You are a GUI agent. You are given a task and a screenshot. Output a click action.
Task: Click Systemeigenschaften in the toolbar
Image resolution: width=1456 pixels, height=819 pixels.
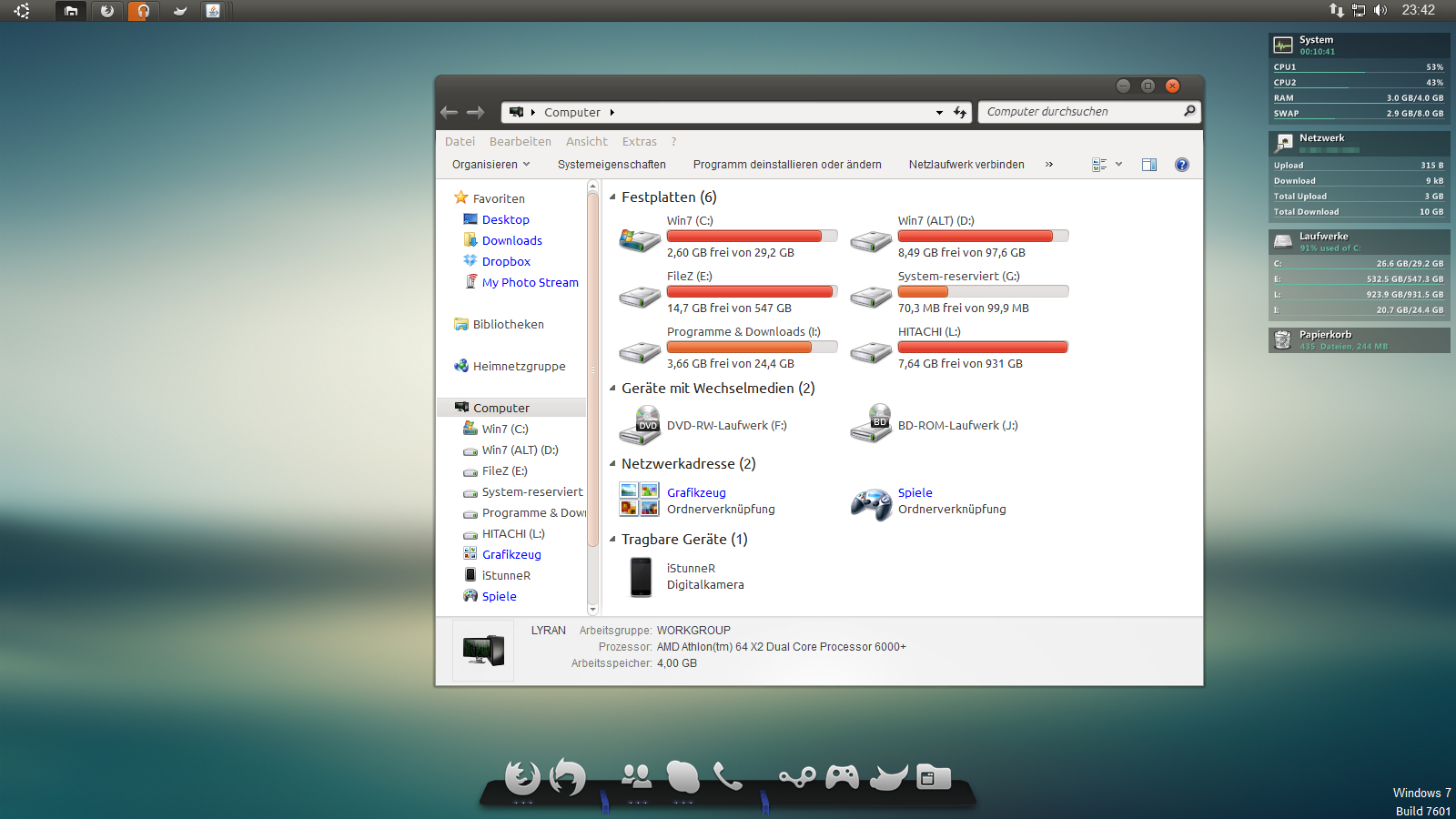point(612,165)
